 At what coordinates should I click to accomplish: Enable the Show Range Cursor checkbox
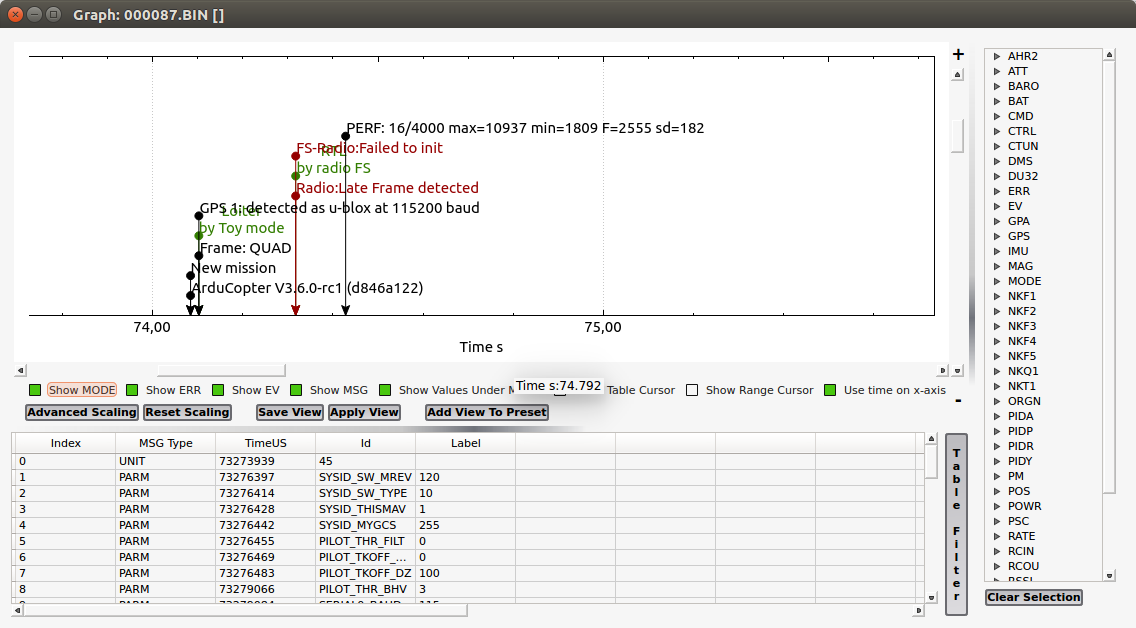[692, 390]
